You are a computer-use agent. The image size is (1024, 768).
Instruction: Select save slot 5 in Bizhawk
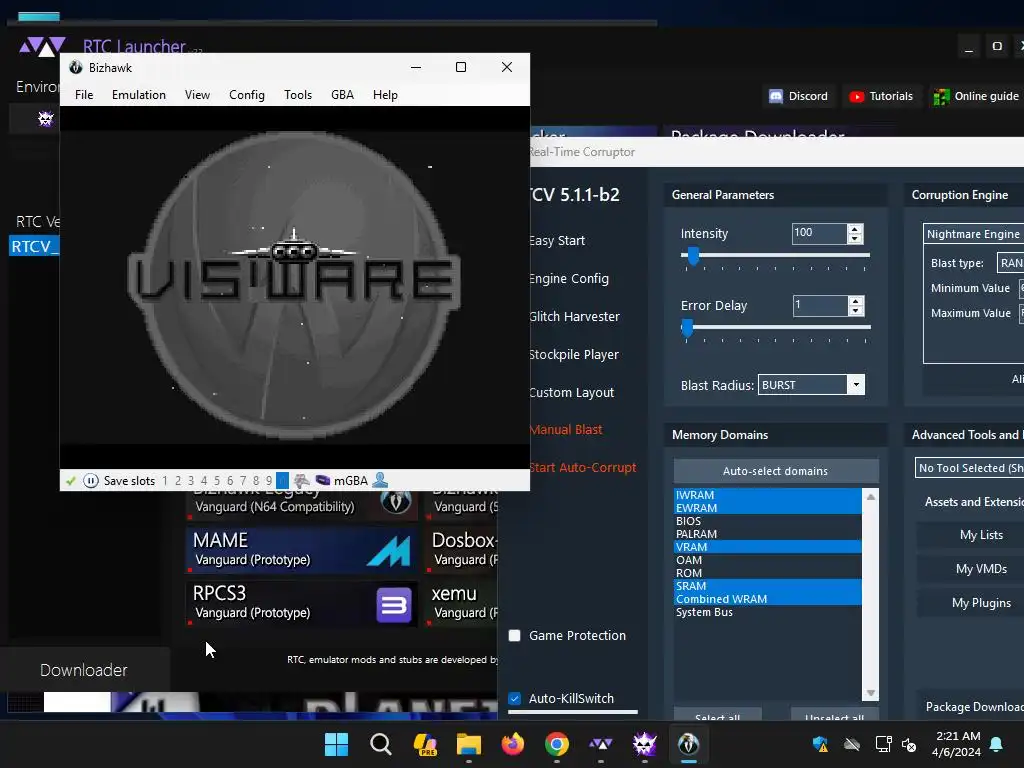point(217,481)
